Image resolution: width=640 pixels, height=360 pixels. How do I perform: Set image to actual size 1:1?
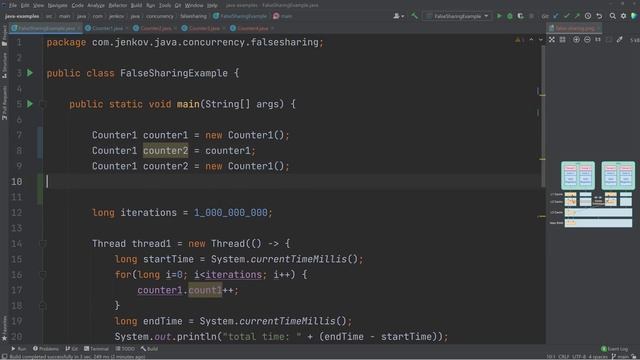click(598, 40)
